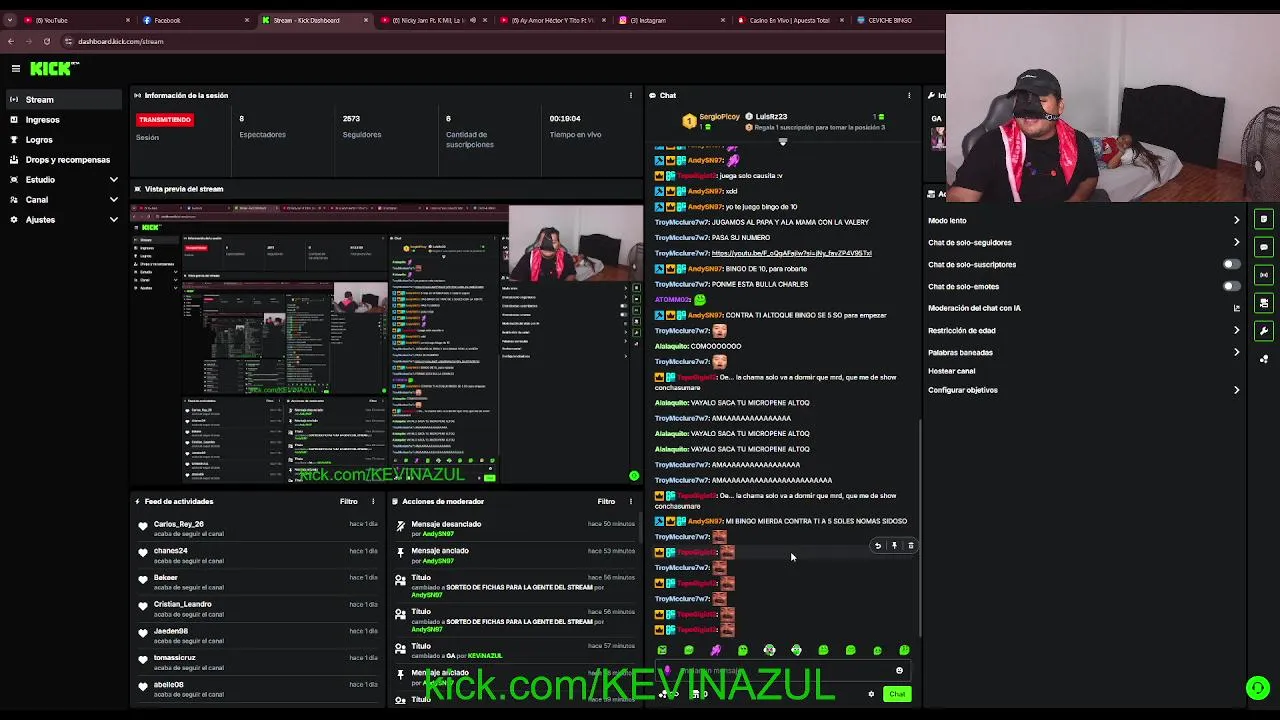Toggle Chat de solo-suscriptores switch

1232,264
